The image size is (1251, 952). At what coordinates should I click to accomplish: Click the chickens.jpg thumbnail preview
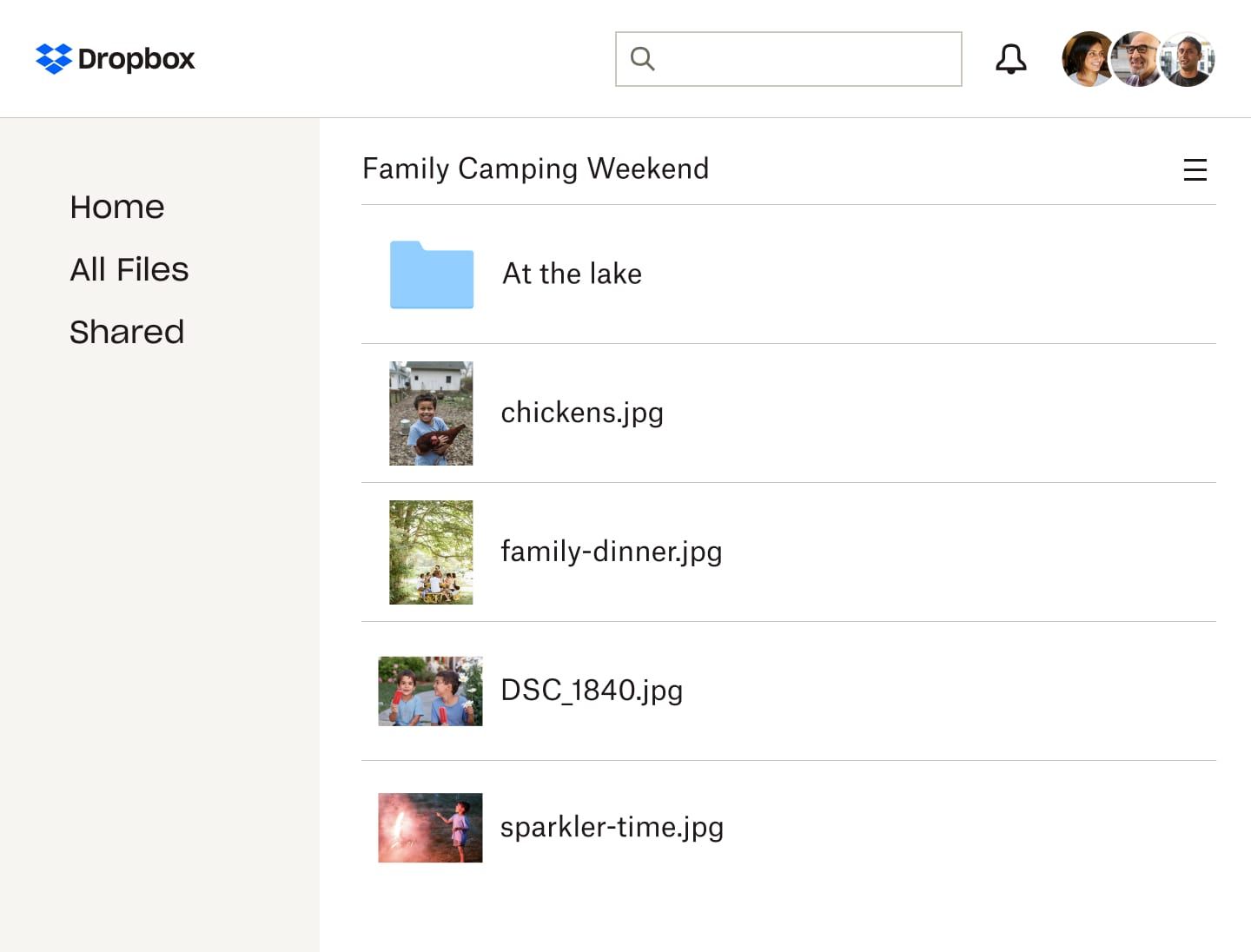click(432, 413)
